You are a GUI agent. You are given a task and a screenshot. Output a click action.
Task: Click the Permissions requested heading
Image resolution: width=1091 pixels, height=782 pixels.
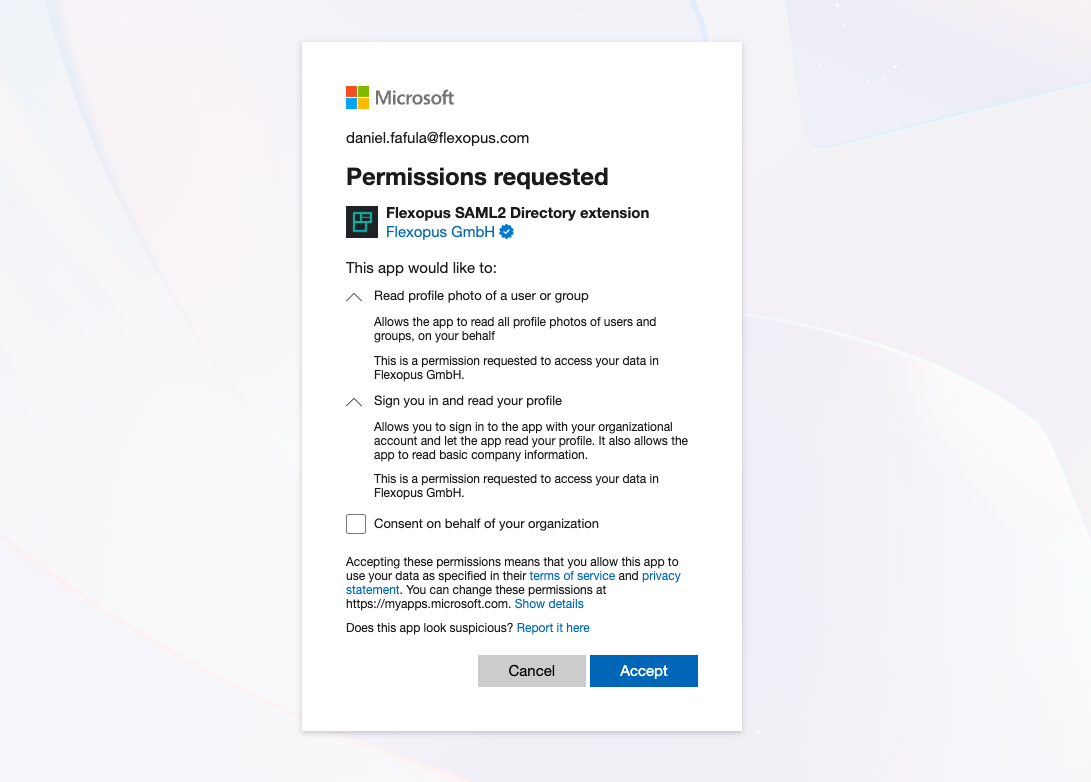click(477, 177)
